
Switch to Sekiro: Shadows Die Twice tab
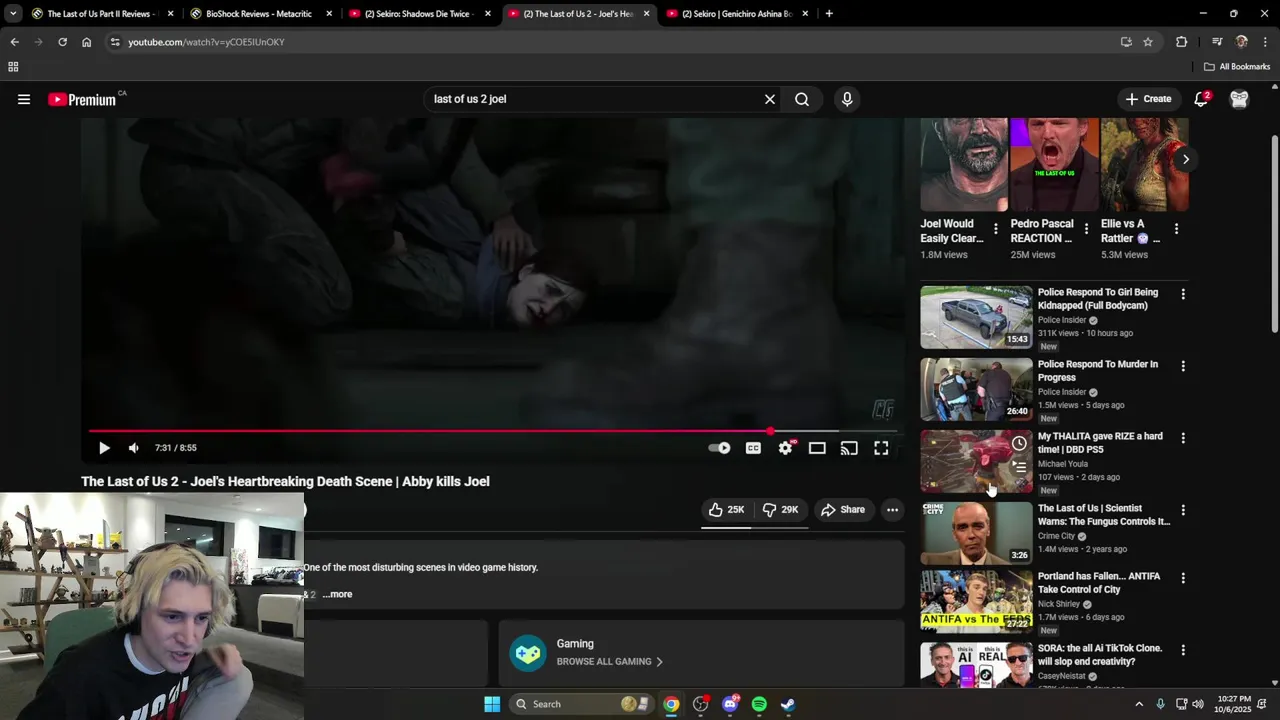pyautogui.click(x=420, y=14)
